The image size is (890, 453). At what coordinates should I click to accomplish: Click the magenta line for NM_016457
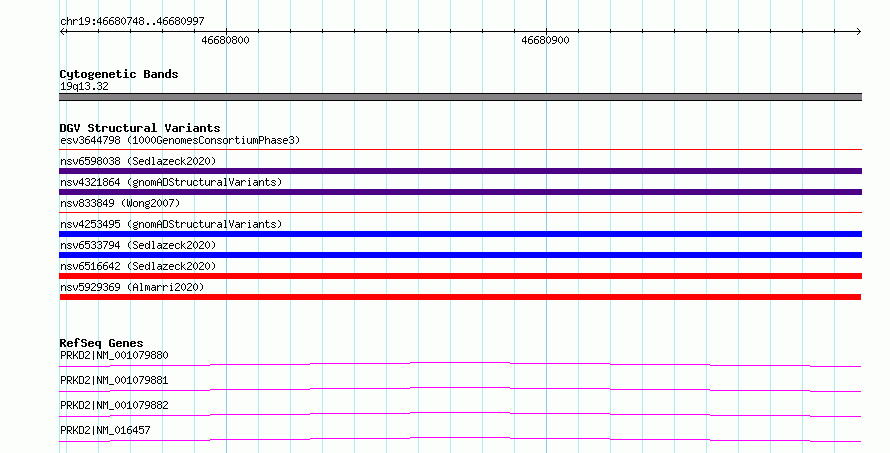click(x=460, y=439)
